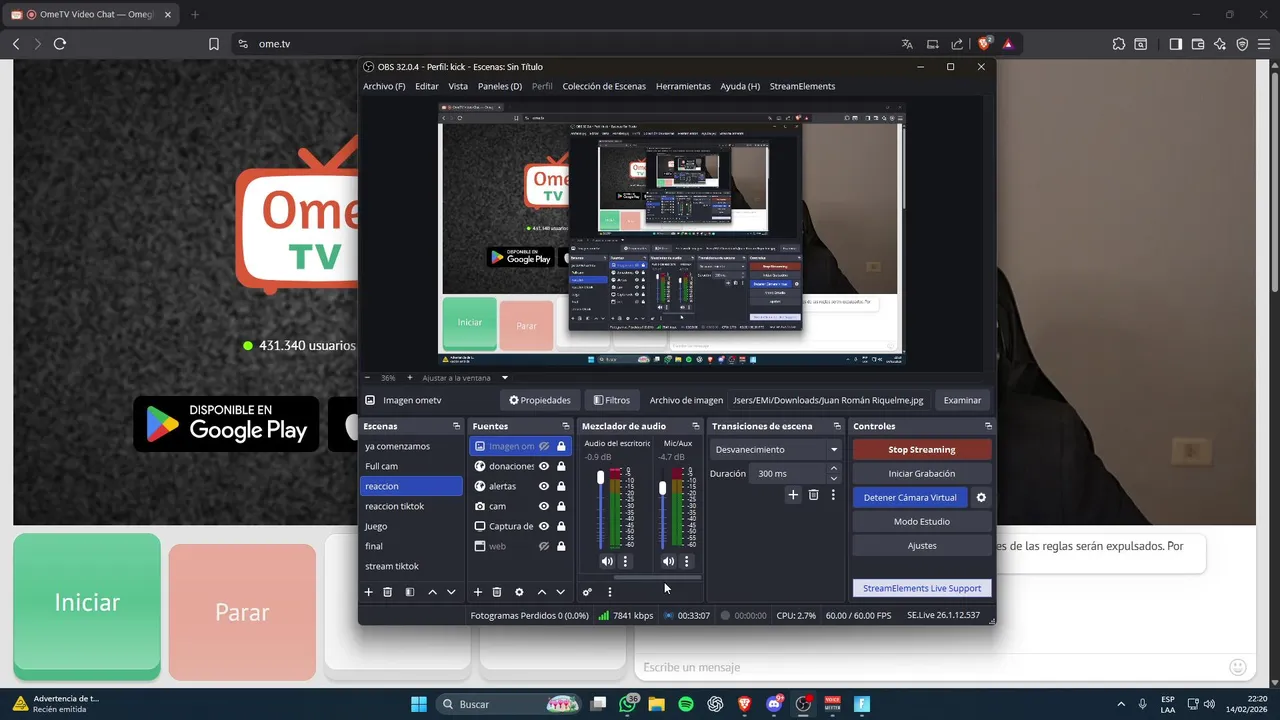The image size is (1280, 720).
Task: Open WhatsApp from the Windows taskbar
Action: point(627,704)
